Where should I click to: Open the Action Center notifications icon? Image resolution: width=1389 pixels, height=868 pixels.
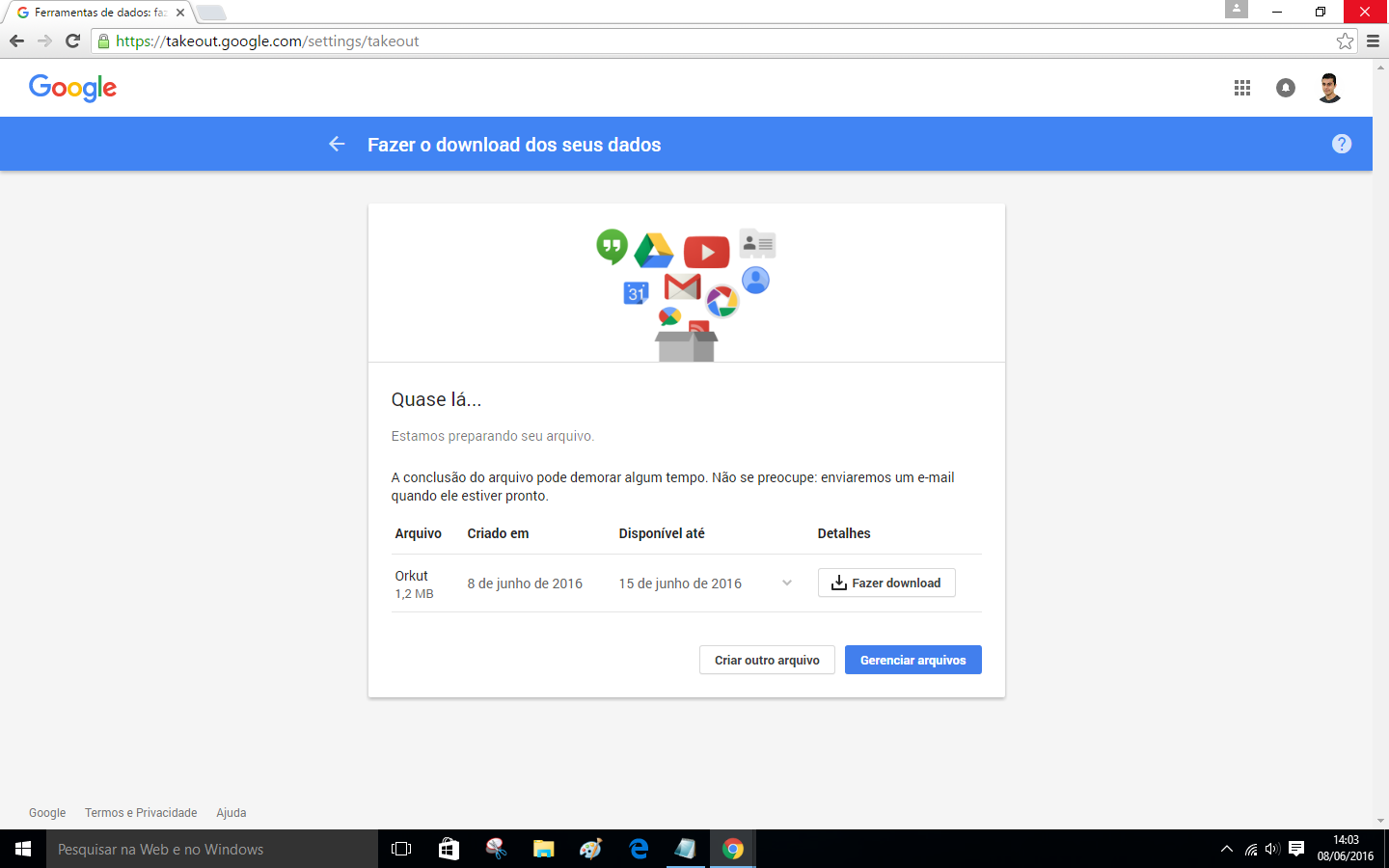pyautogui.click(x=1296, y=849)
